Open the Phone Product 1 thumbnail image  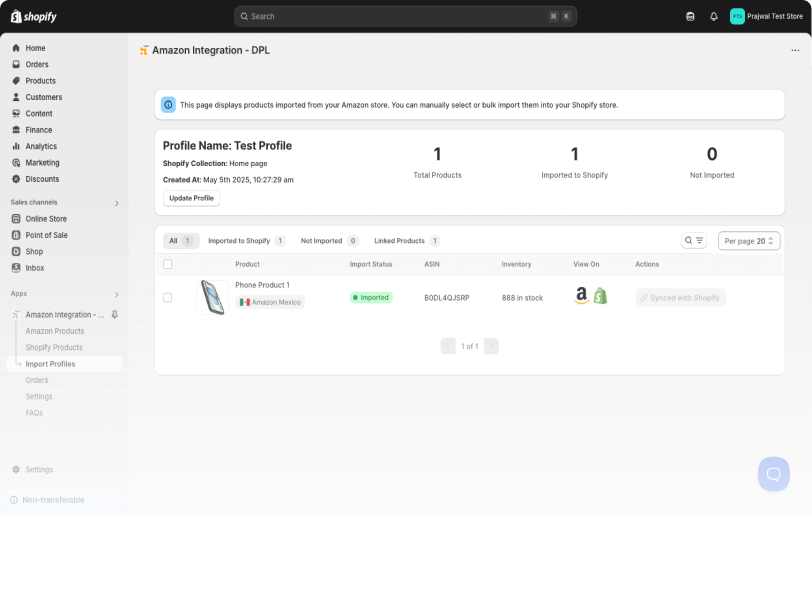(211, 297)
